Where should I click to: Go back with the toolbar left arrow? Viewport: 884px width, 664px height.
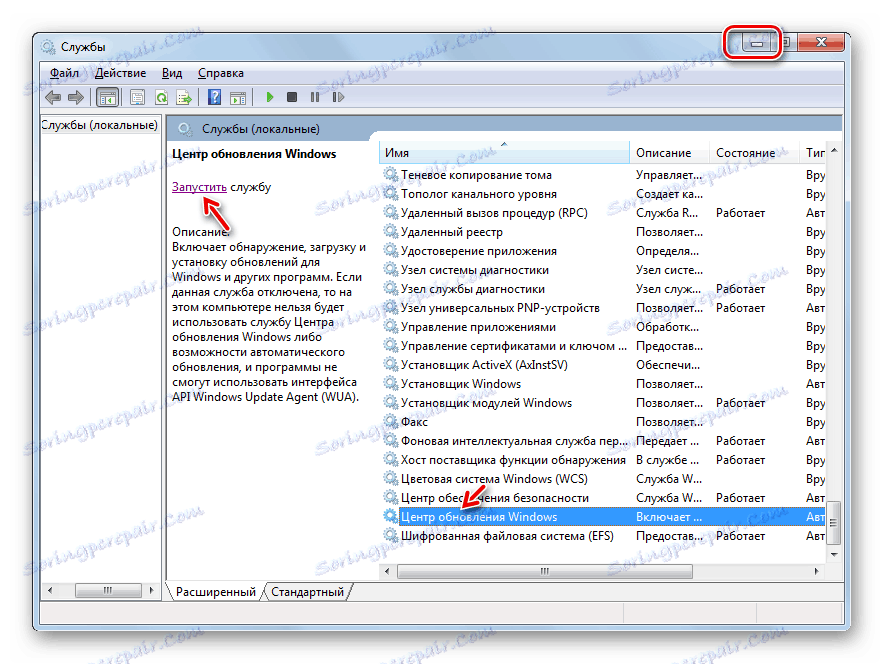[53, 98]
